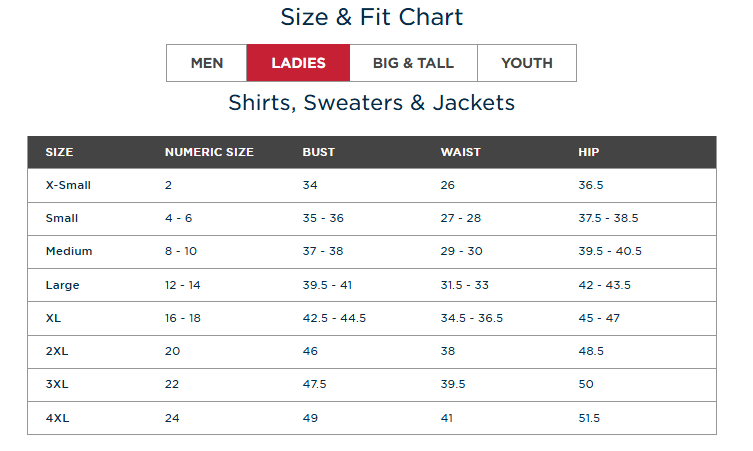Click the XL bust value 42.5 - 44.5

[x=334, y=318]
